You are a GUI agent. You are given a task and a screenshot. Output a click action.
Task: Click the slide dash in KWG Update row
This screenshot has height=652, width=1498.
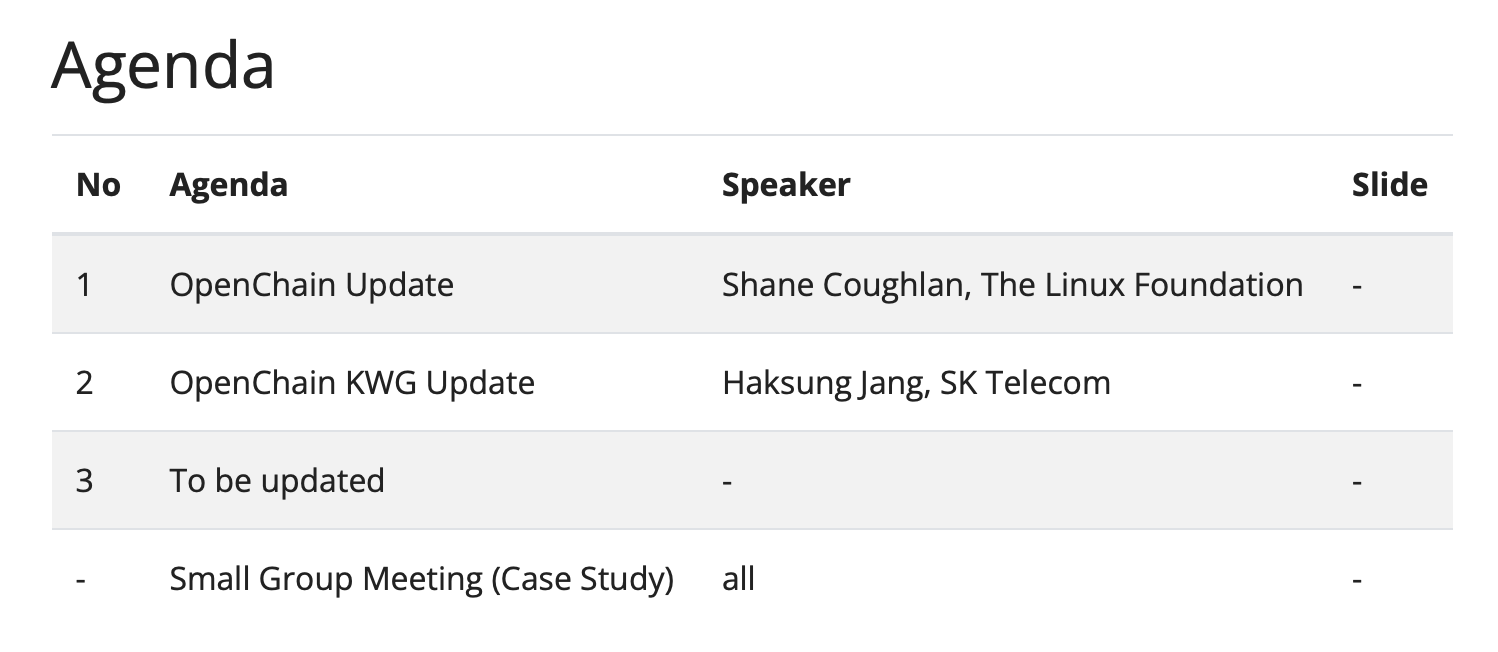1357,383
